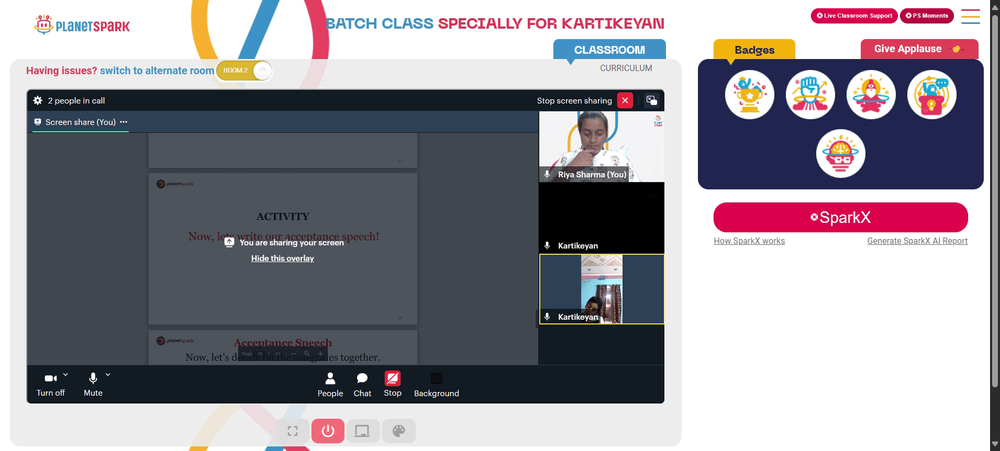
Task: Select Riya Sharma (You) video tile
Action: point(601,147)
